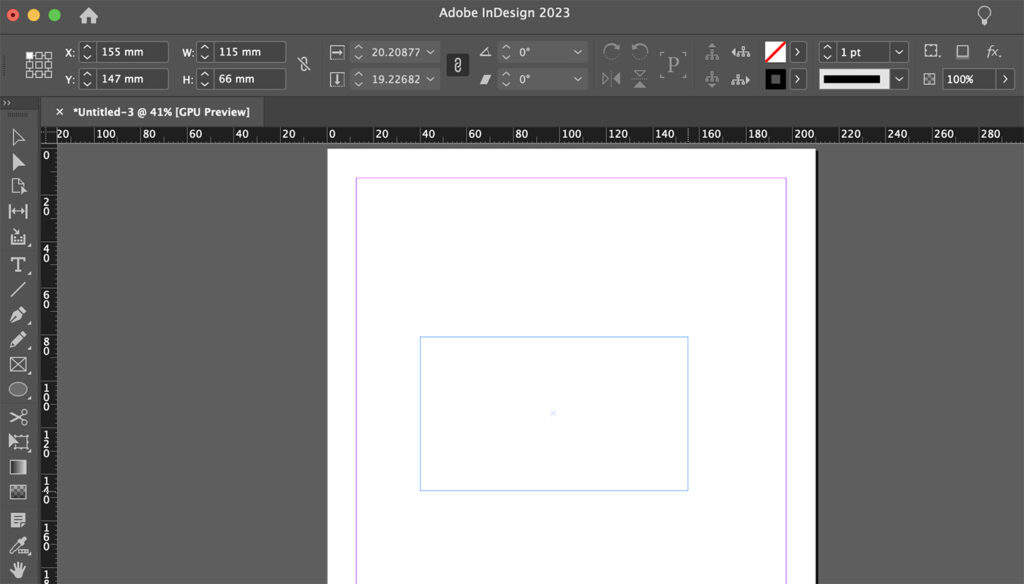Select the Type tool
1024x584 pixels.
click(x=18, y=264)
